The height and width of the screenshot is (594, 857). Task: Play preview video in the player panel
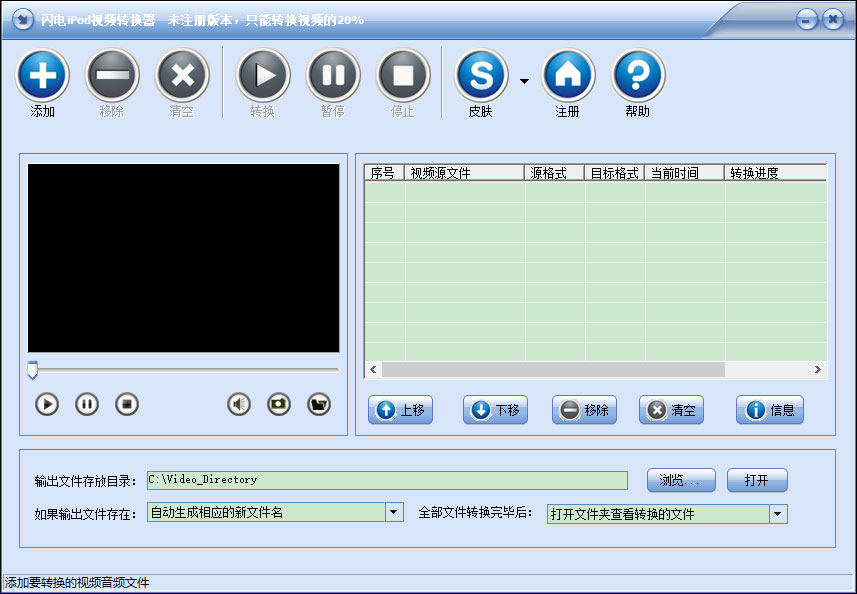pyautogui.click(x=47, y=404)
